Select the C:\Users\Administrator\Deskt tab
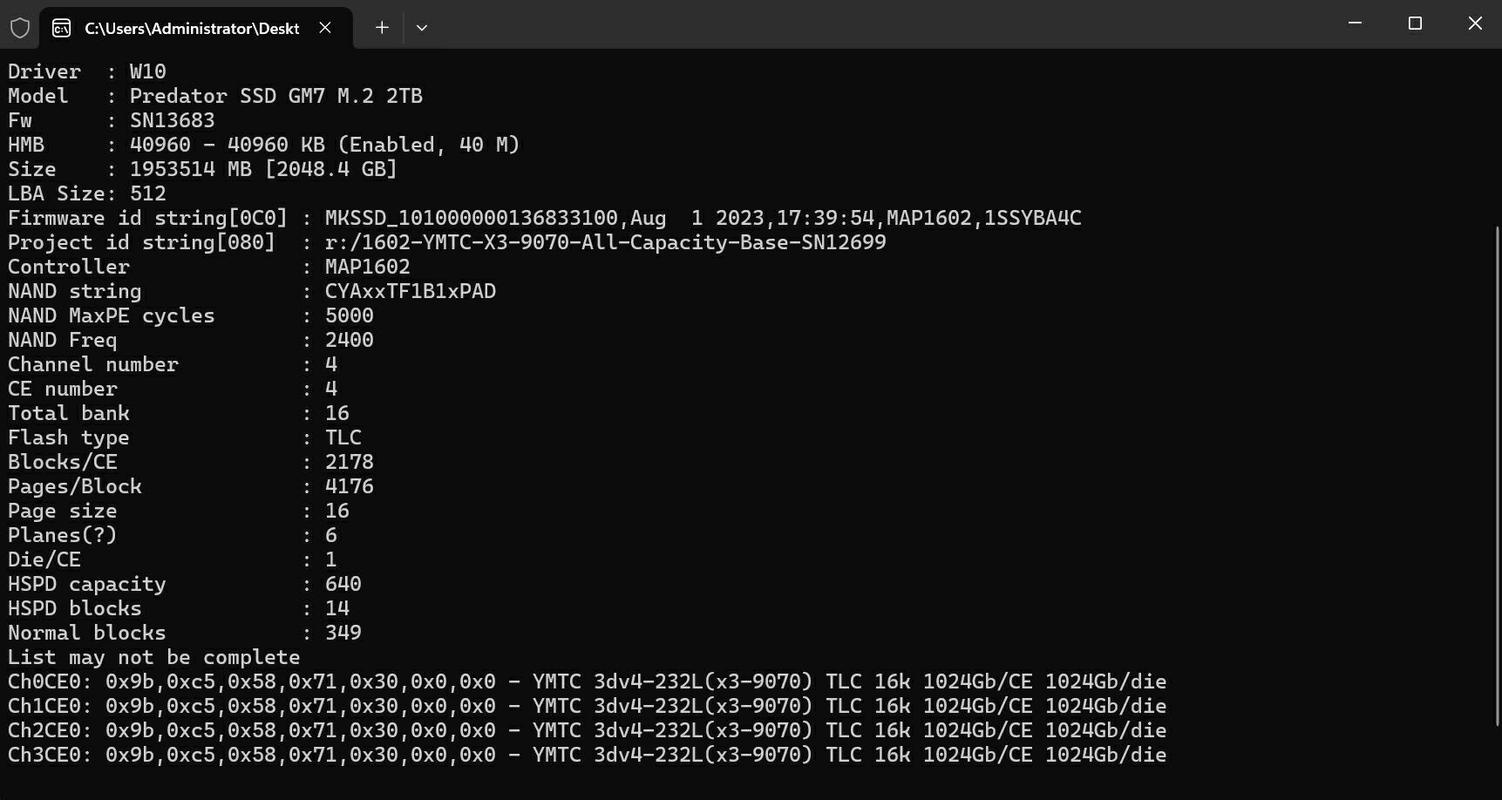The height and width of the screenshot is (800, 1502). point(196,28)
